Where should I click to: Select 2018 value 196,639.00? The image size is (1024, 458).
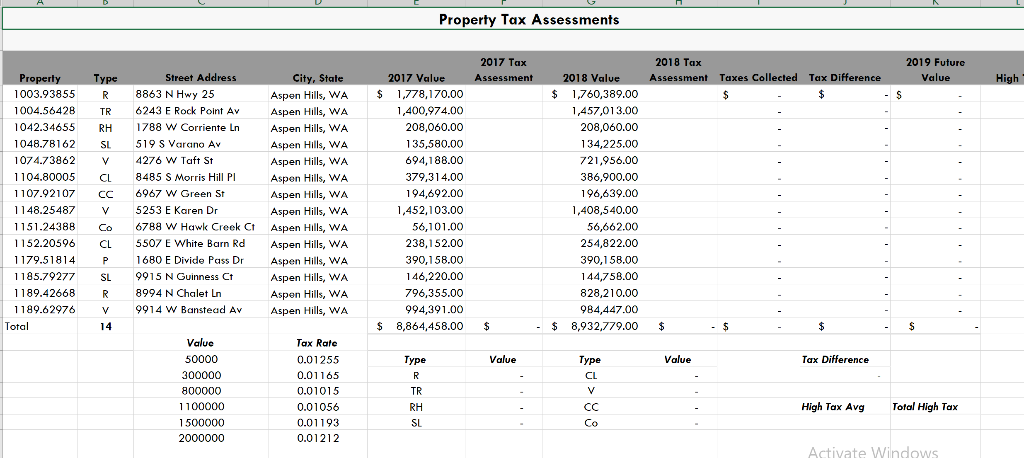click(609, 193)
